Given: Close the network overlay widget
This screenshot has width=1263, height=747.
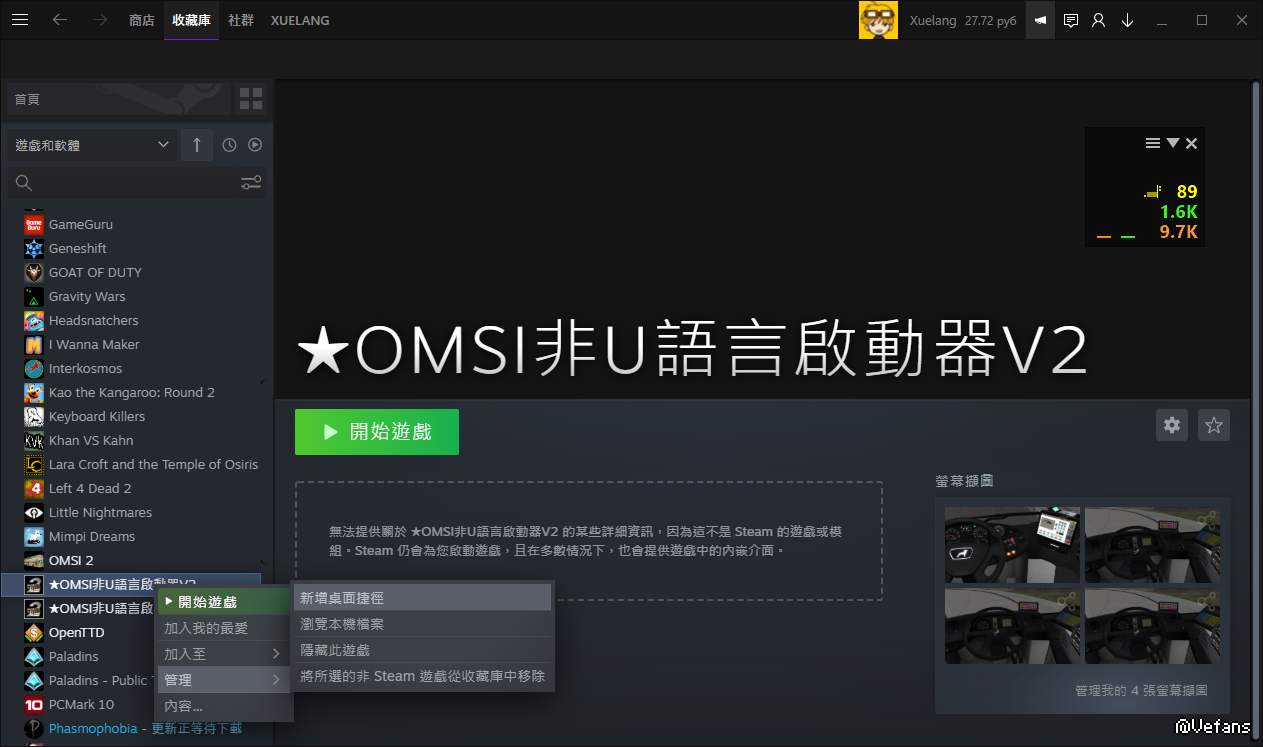Looking at the screenshot, I should click(1191, 143).
